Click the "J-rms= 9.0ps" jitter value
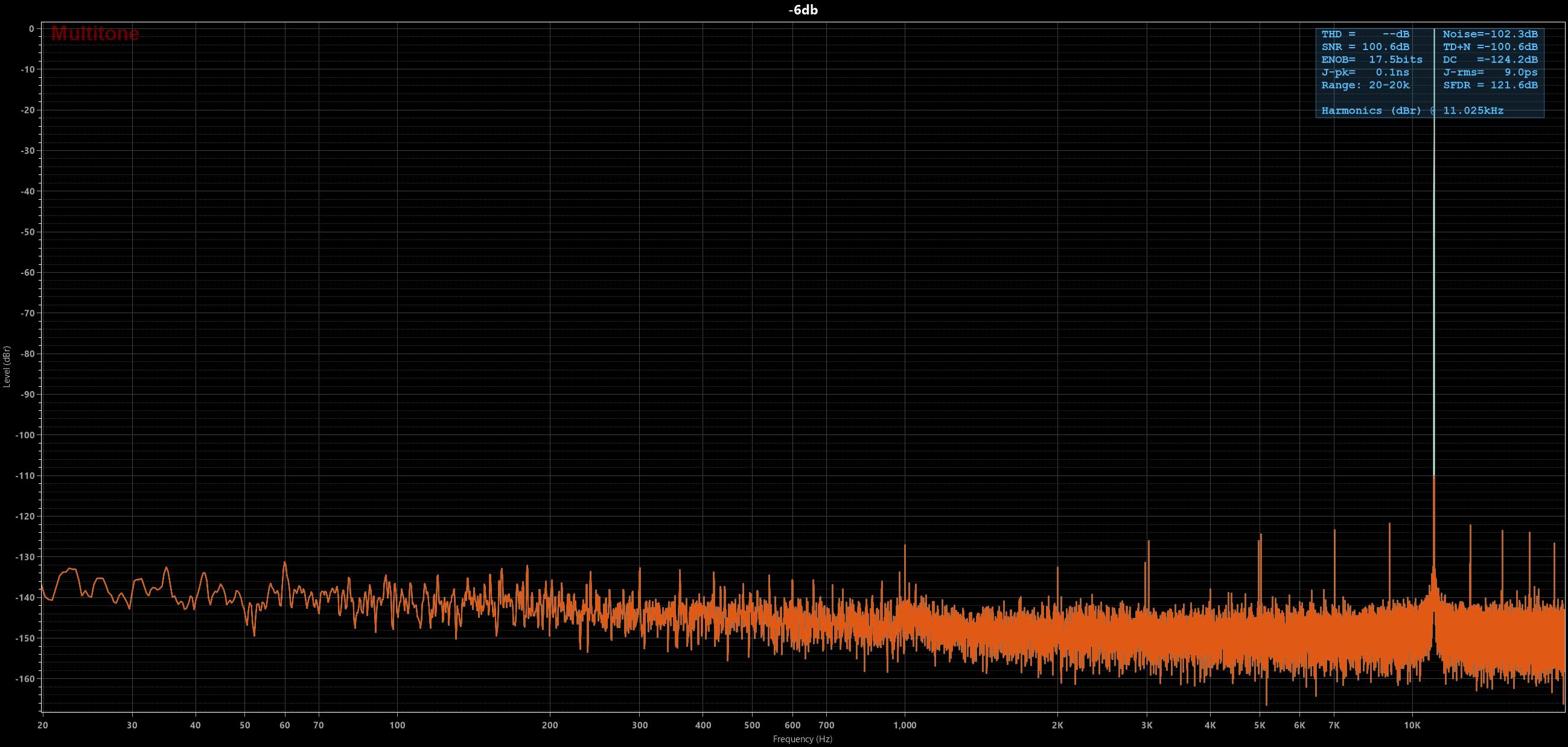The width and height of the screenshot is (1568, 747). pos(1490,72)
